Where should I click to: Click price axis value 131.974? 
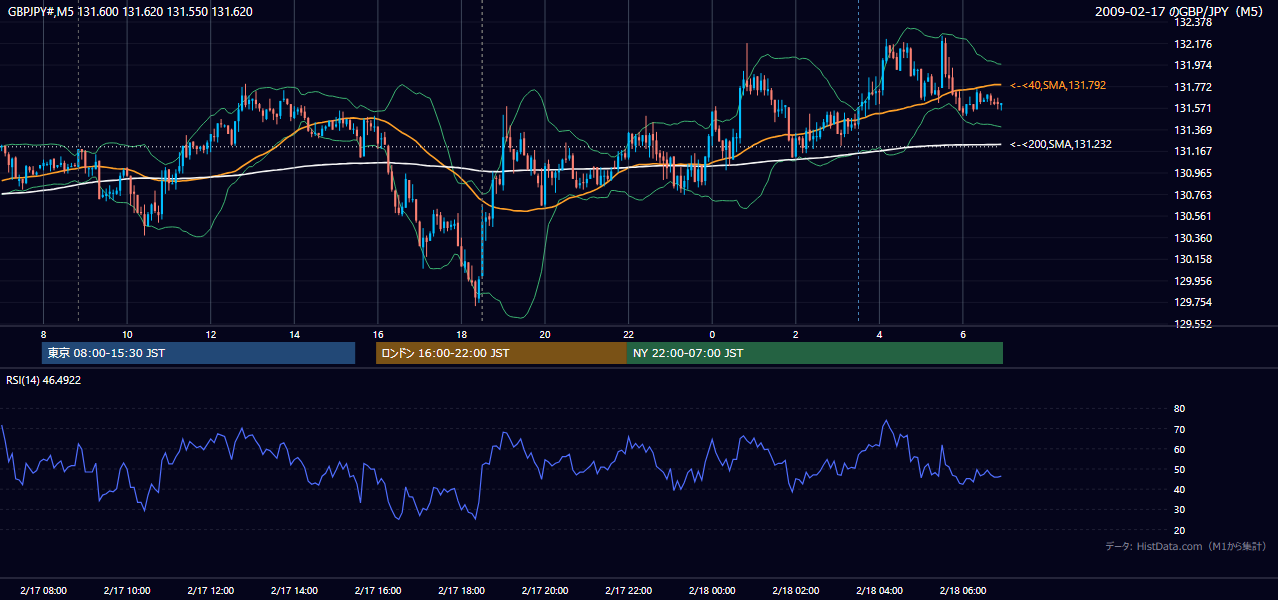(1193, 65)
